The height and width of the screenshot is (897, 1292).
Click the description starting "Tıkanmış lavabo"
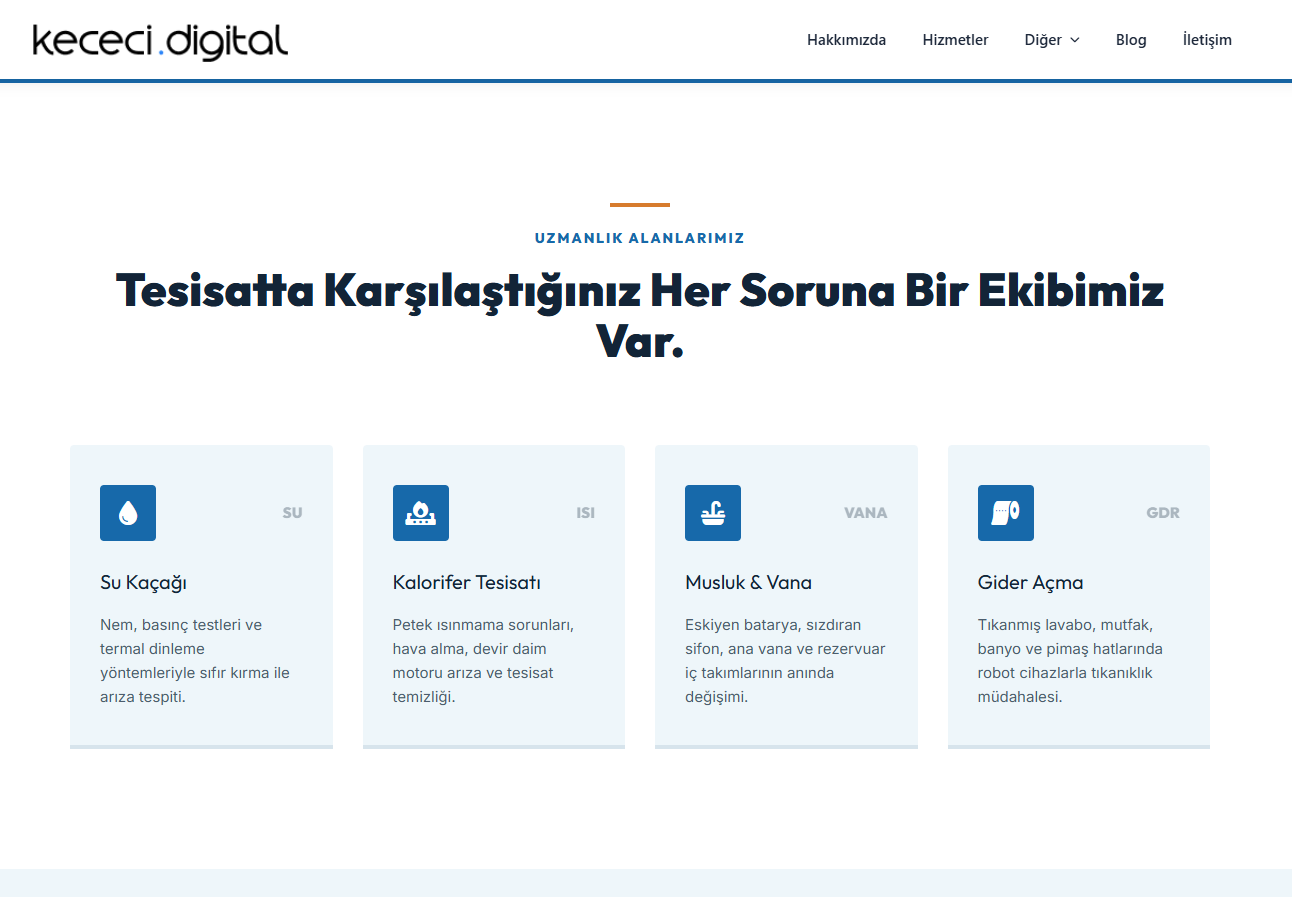tap(1071, 661)
